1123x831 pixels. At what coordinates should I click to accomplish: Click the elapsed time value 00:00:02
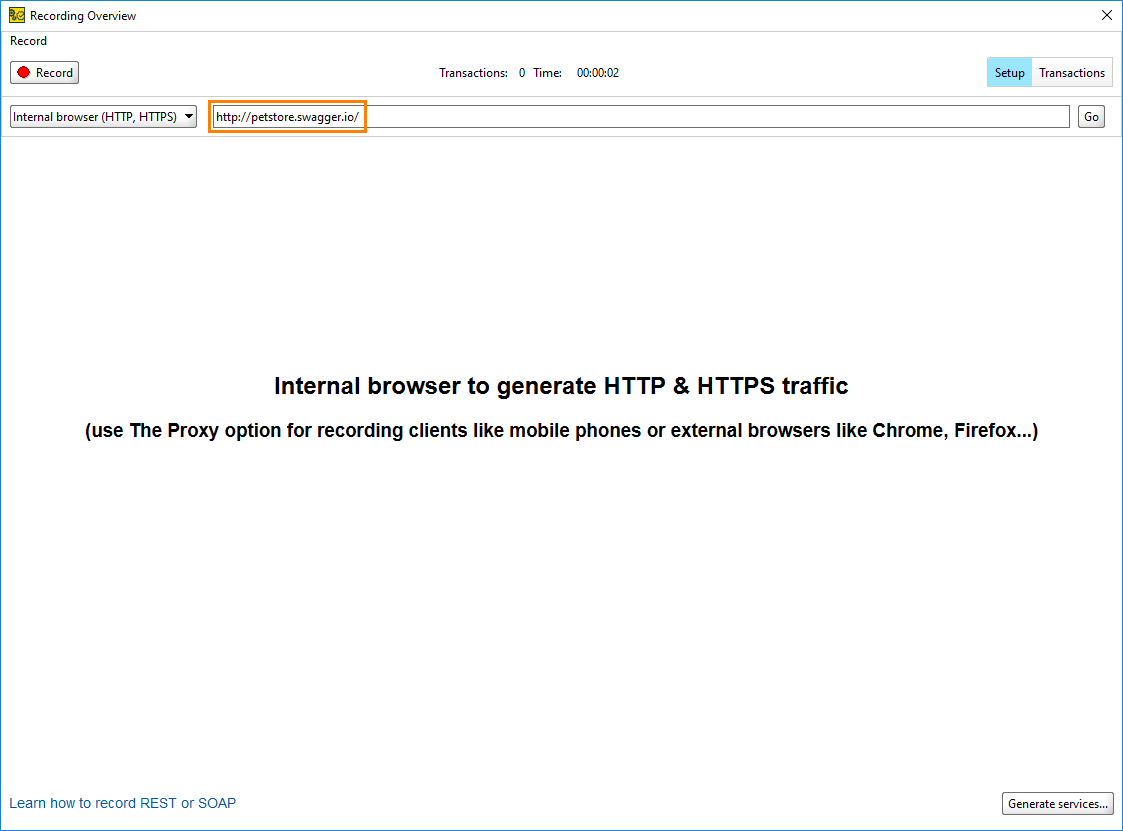tap(597, 73)
